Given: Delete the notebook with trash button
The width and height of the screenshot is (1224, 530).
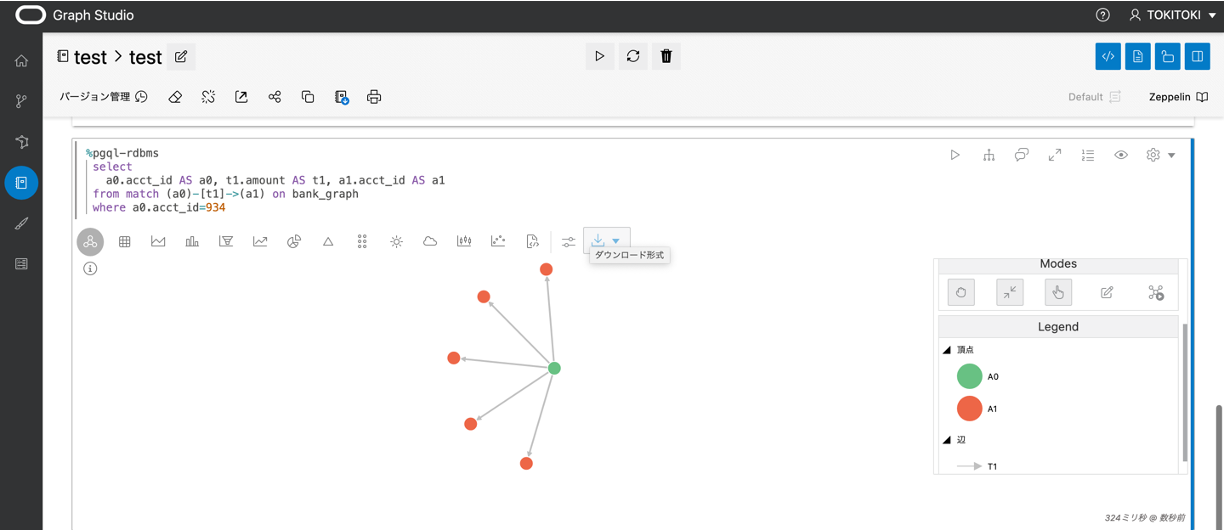Looking at the screenshot, I should click(x=667, y=56).
